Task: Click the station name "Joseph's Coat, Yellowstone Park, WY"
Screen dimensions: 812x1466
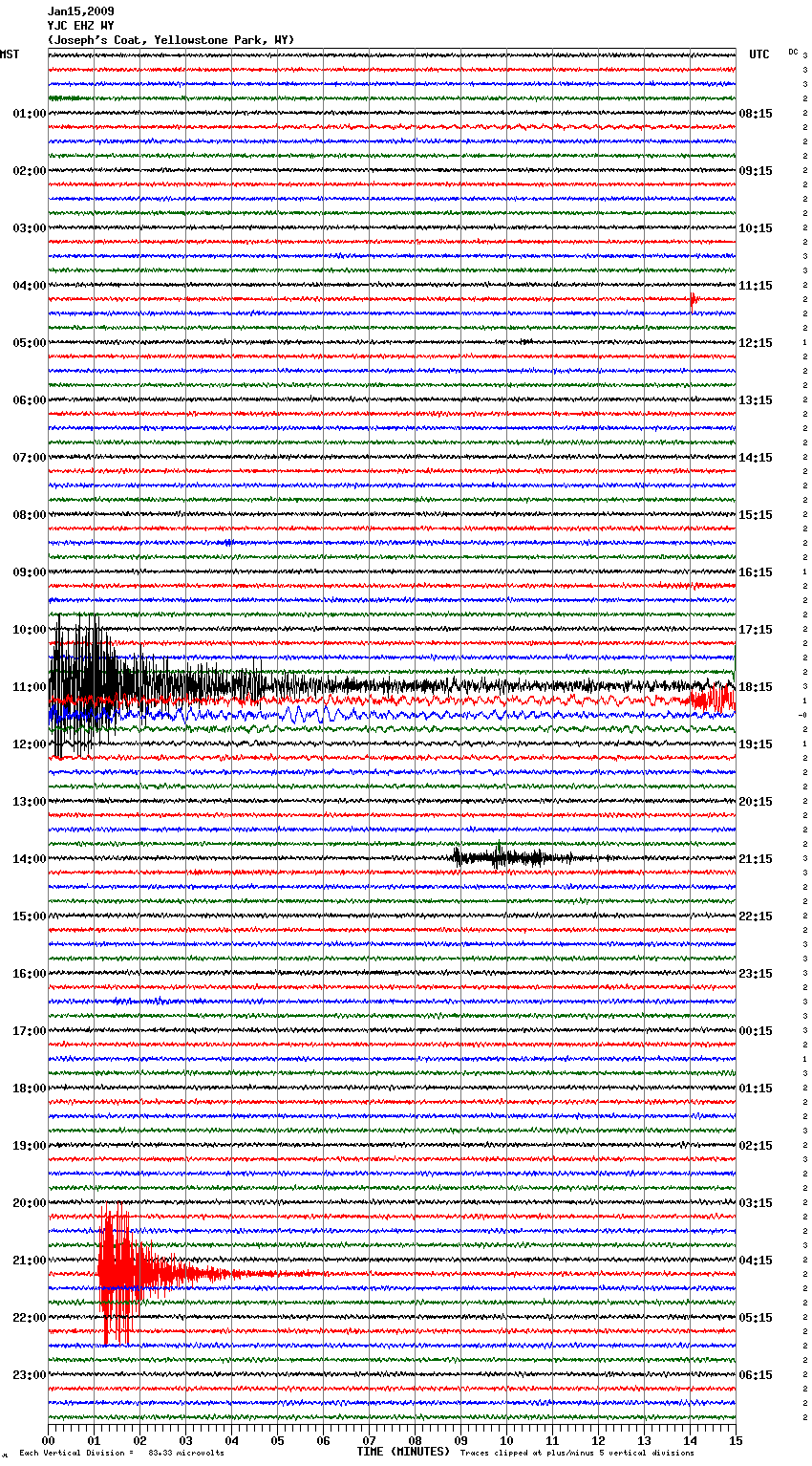Action: click(x=171, y=40)
